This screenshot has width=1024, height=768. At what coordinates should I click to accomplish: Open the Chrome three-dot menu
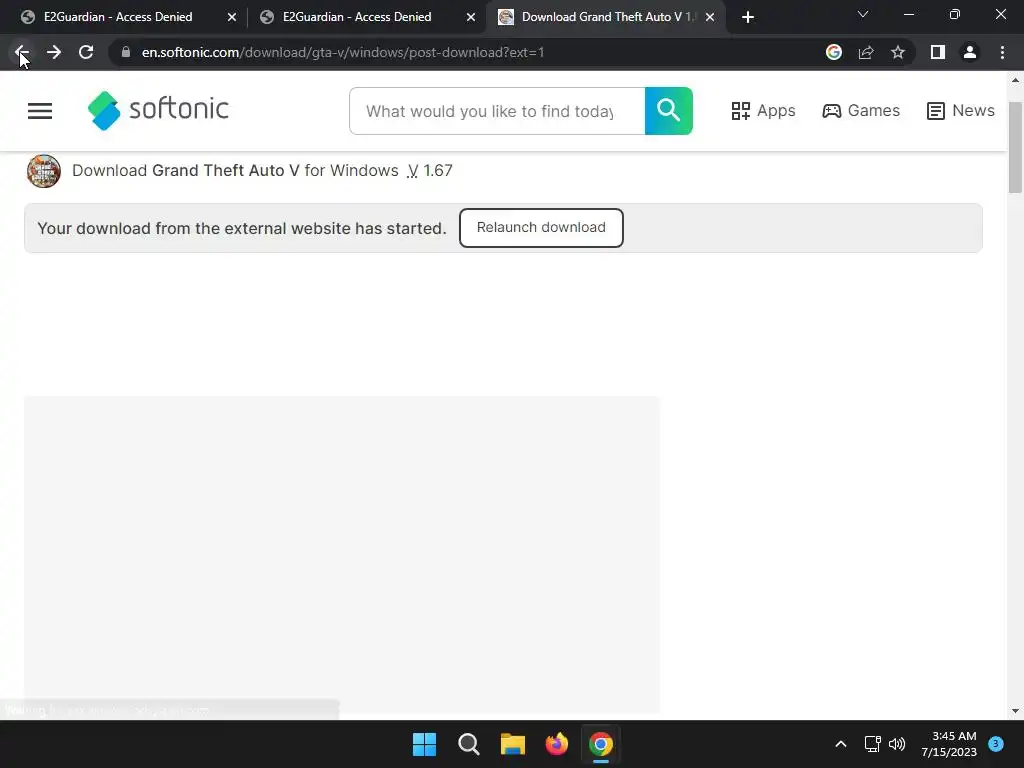[1002, 52]
